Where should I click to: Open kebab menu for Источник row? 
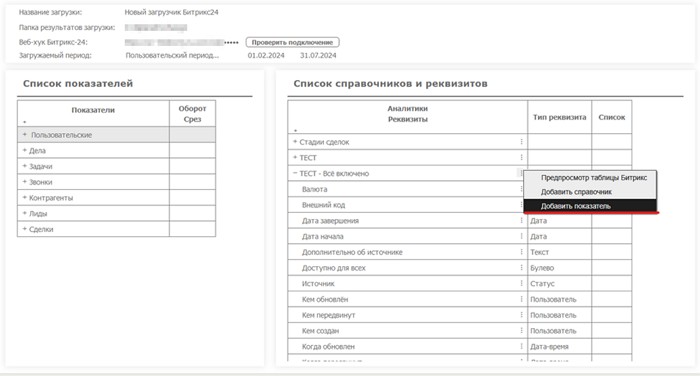(x=521, y=283)
